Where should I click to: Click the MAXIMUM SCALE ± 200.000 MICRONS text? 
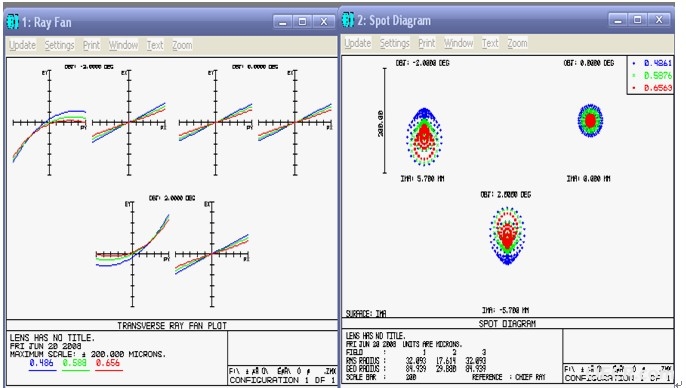click(88, 354)
